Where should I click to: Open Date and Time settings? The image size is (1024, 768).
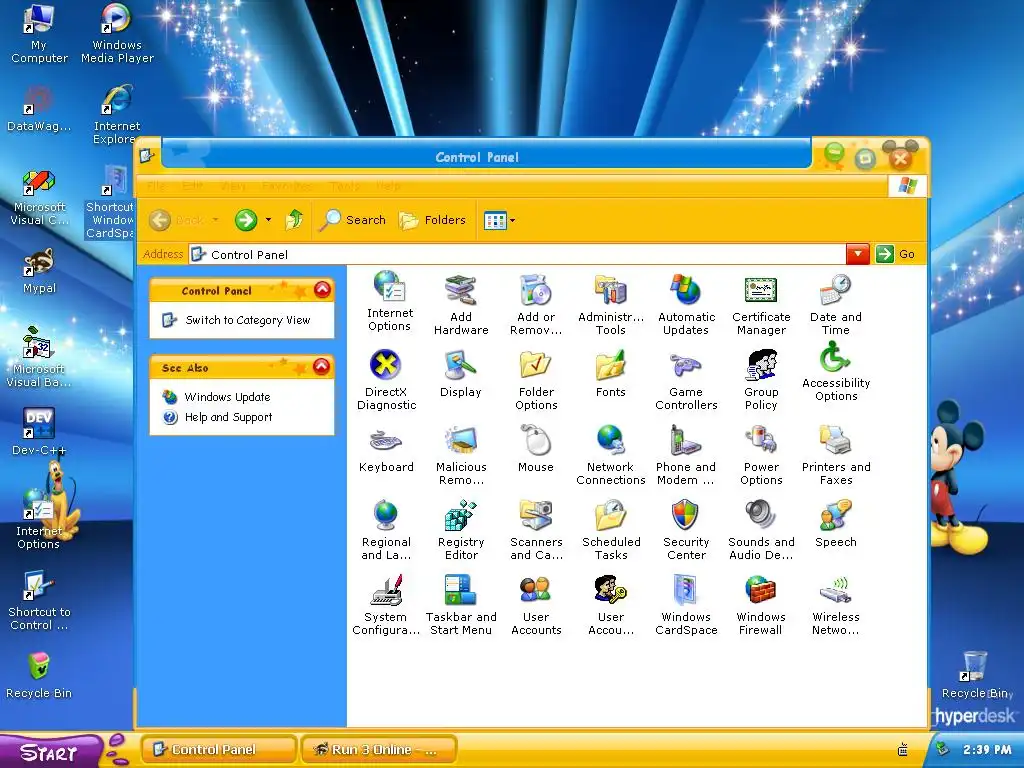836,305
